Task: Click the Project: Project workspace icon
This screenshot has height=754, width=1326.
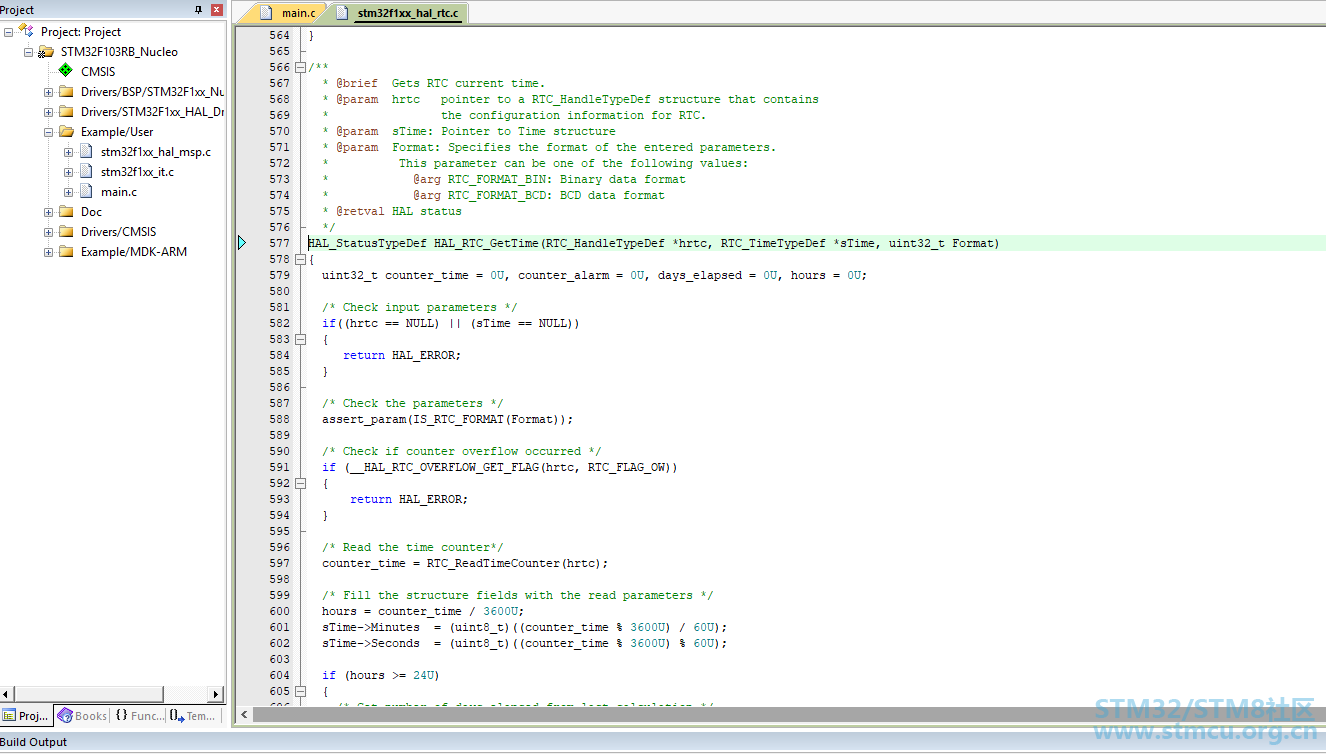Action: [27, 31]
